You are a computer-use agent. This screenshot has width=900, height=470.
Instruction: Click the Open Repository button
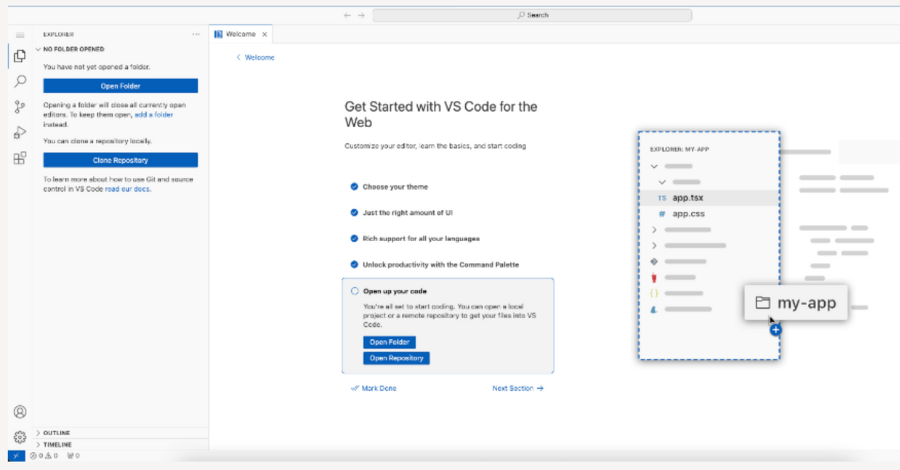tap(396, 358)
